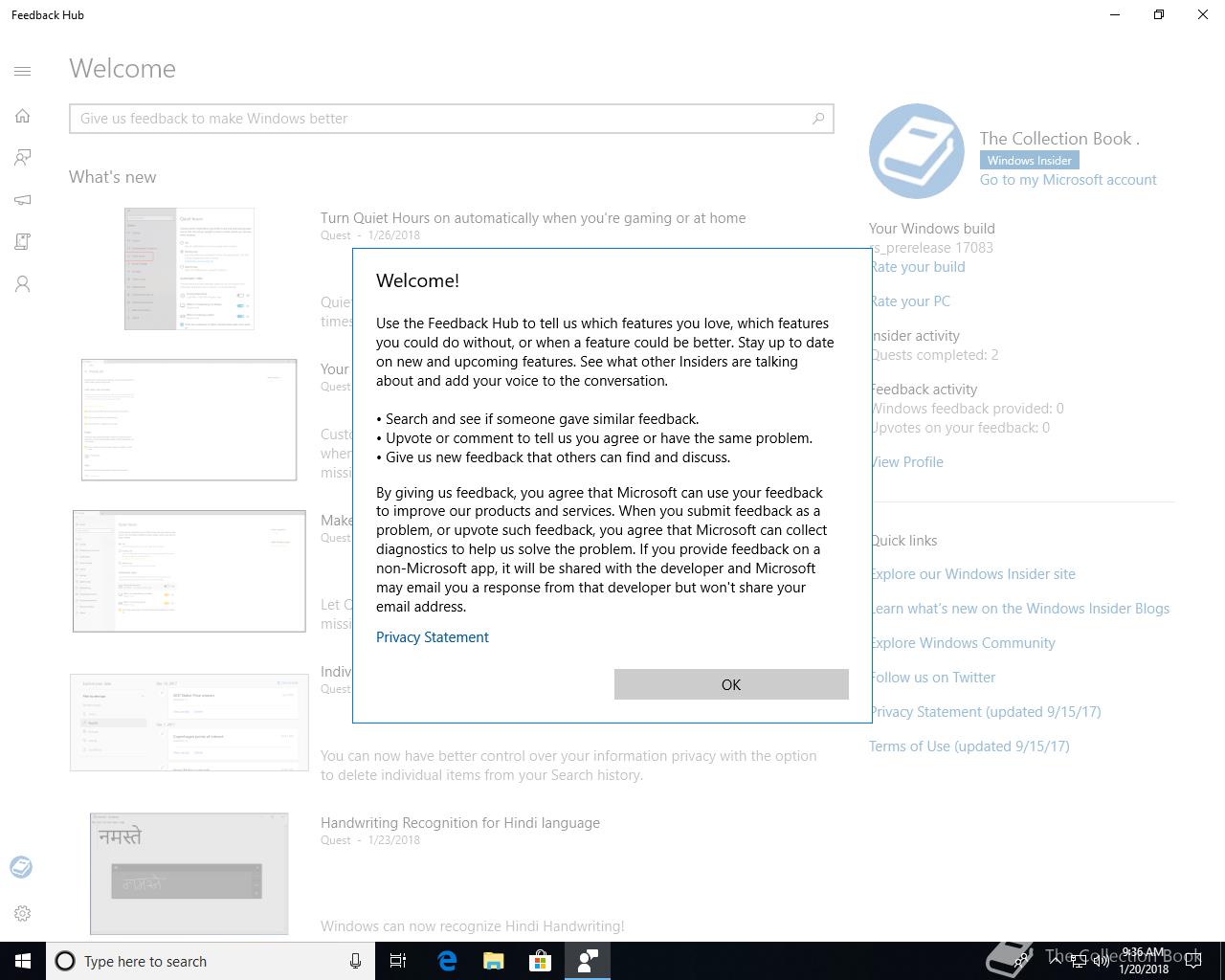Open Explore our Windows Insider site link
The height and width of the screenshot is (980, 1225).
[x=972, y=574]
